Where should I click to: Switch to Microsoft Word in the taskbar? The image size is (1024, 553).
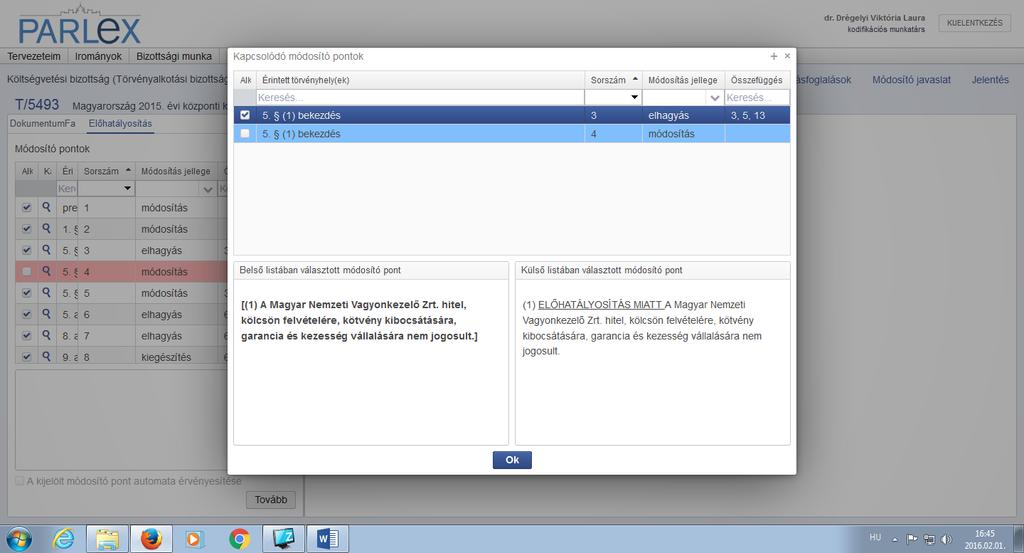coord(327,539)
